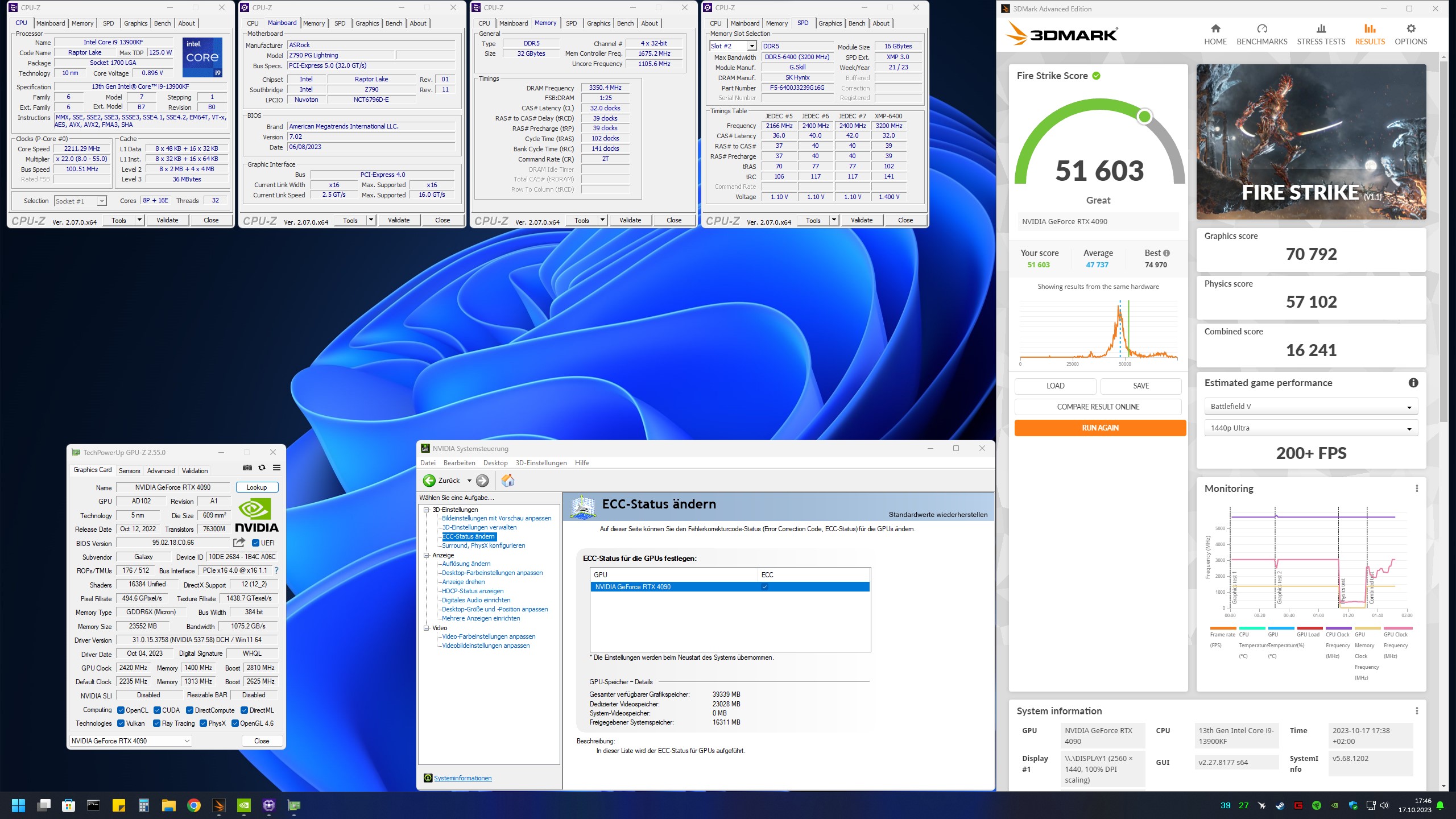Toggle the DirectML checkbox
1456x819 pixels.
click(x=244, y=710)
